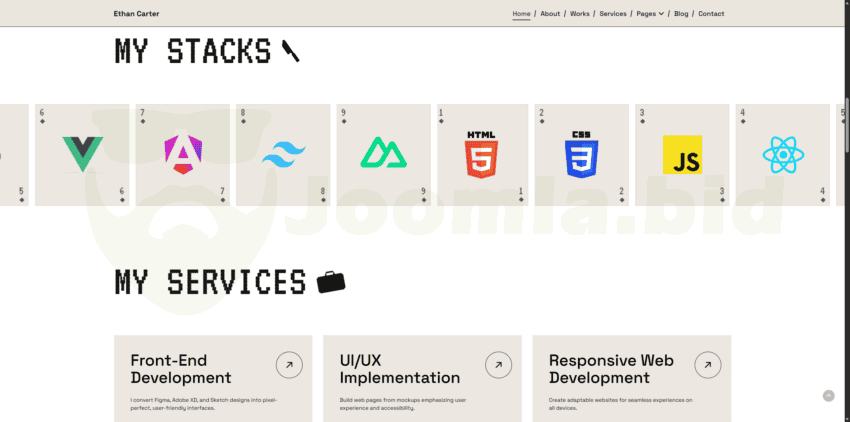Navigate to the Works page
The width and height of the screenshot is (850, 422).
(579, 14)
